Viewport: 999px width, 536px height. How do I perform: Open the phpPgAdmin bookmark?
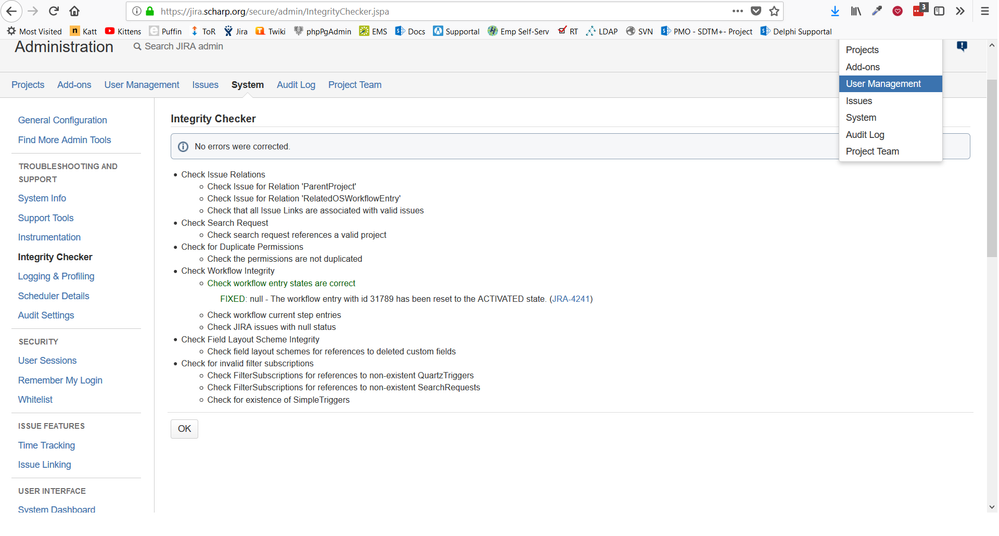tap(322, 31)
